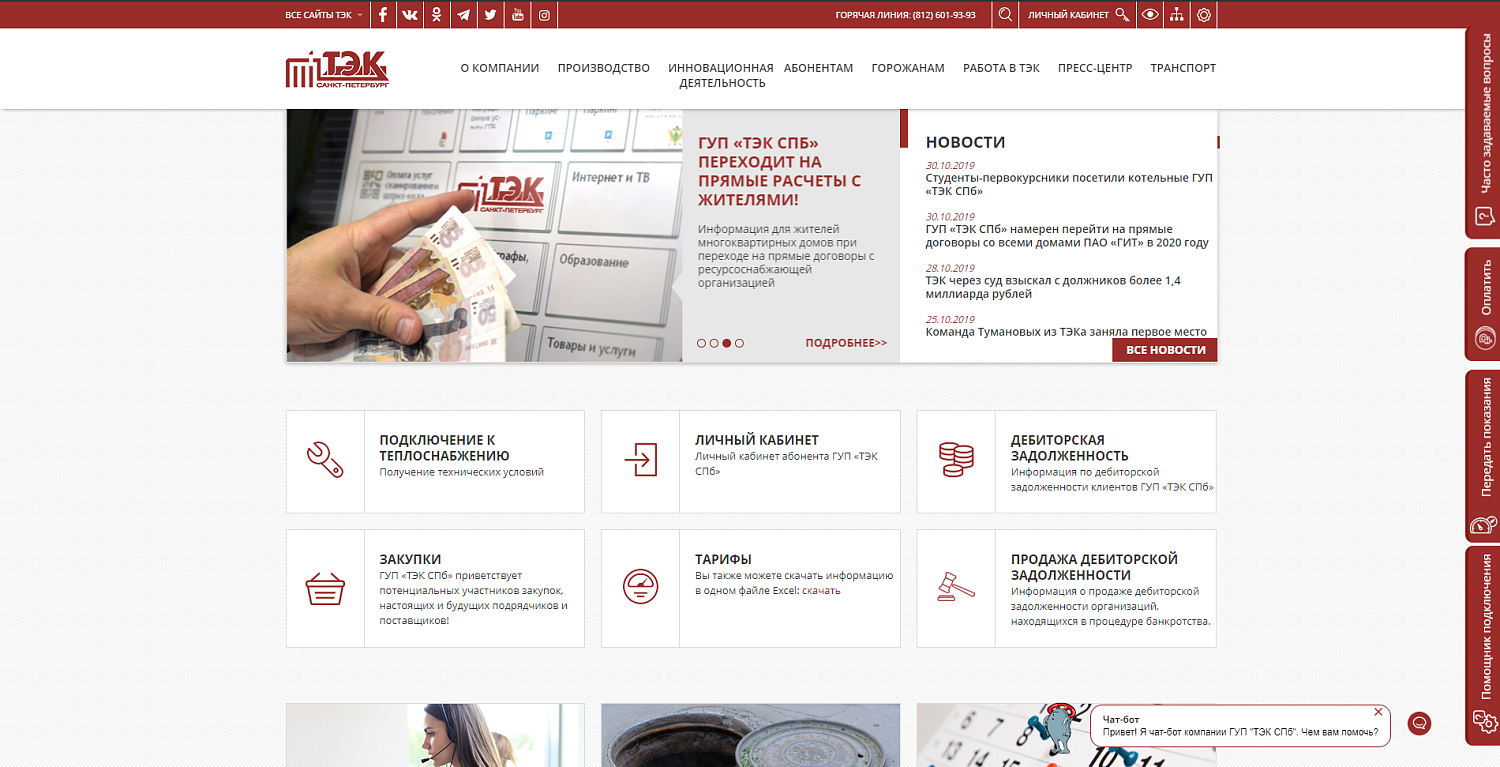Open the Odnoklassniki social icon

click(x=437, y=15)
